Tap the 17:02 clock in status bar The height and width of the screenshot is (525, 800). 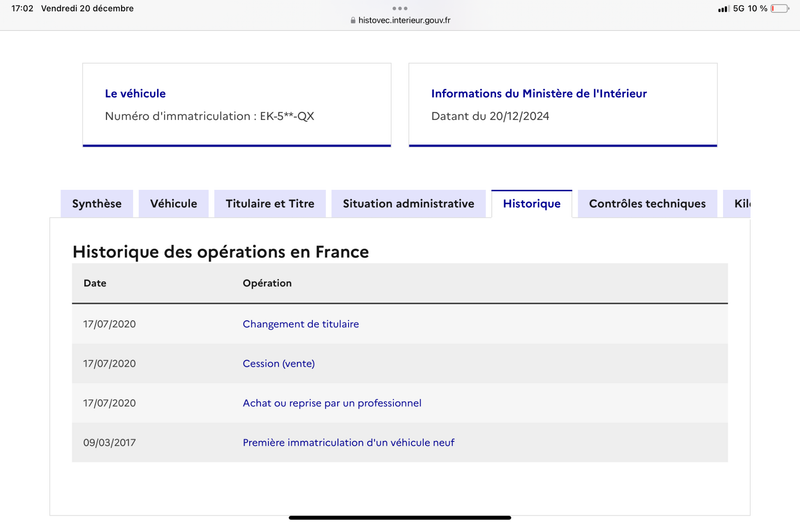(x=22, y=8)
